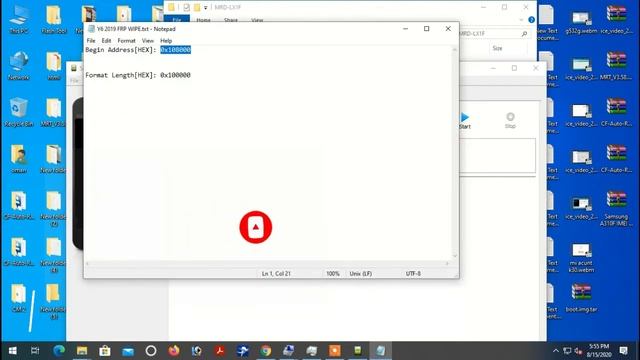
Task: Open the Edit menu in Notepad
Action: pyautogui.click(x=106, y=41)
